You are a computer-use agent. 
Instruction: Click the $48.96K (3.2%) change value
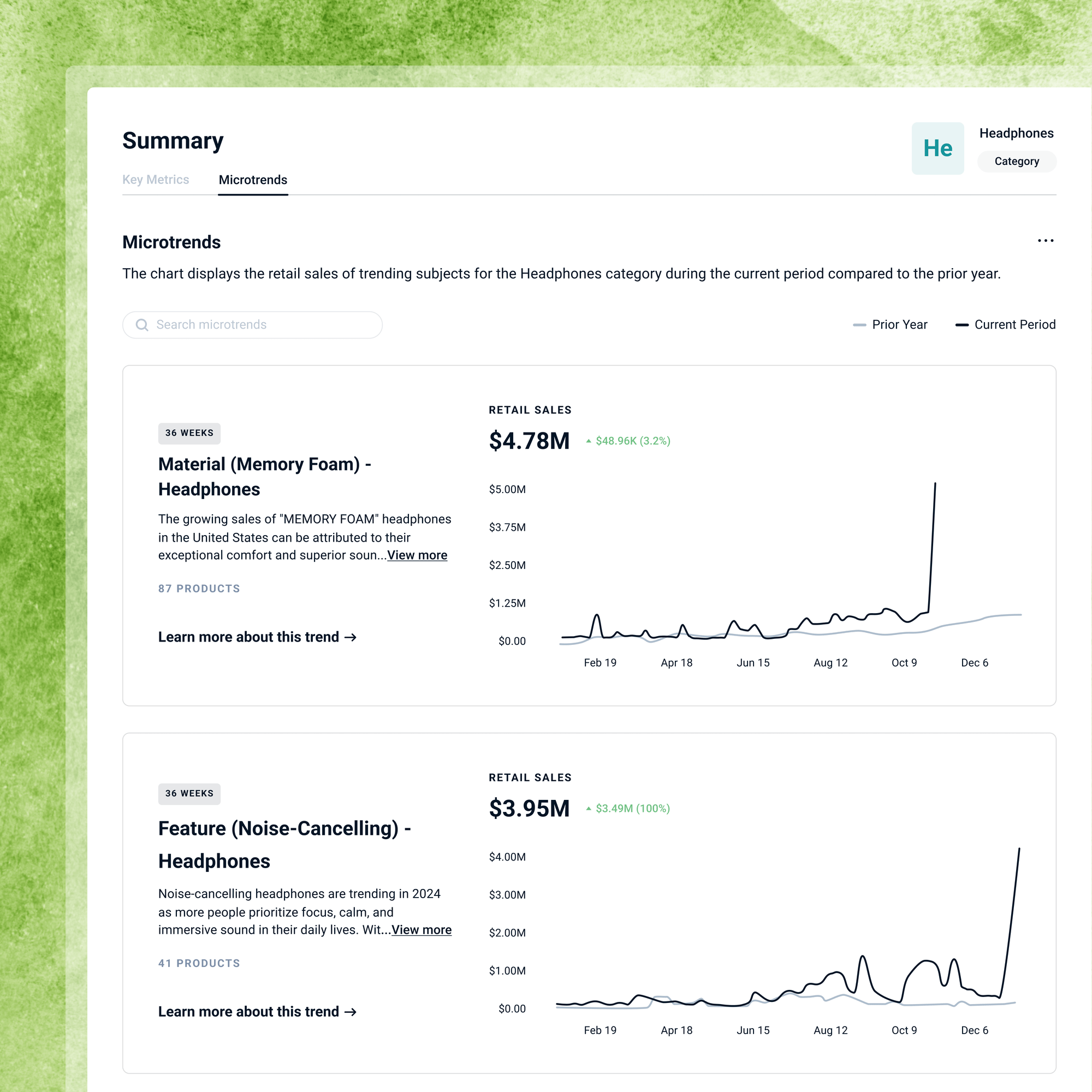(633, 441)
